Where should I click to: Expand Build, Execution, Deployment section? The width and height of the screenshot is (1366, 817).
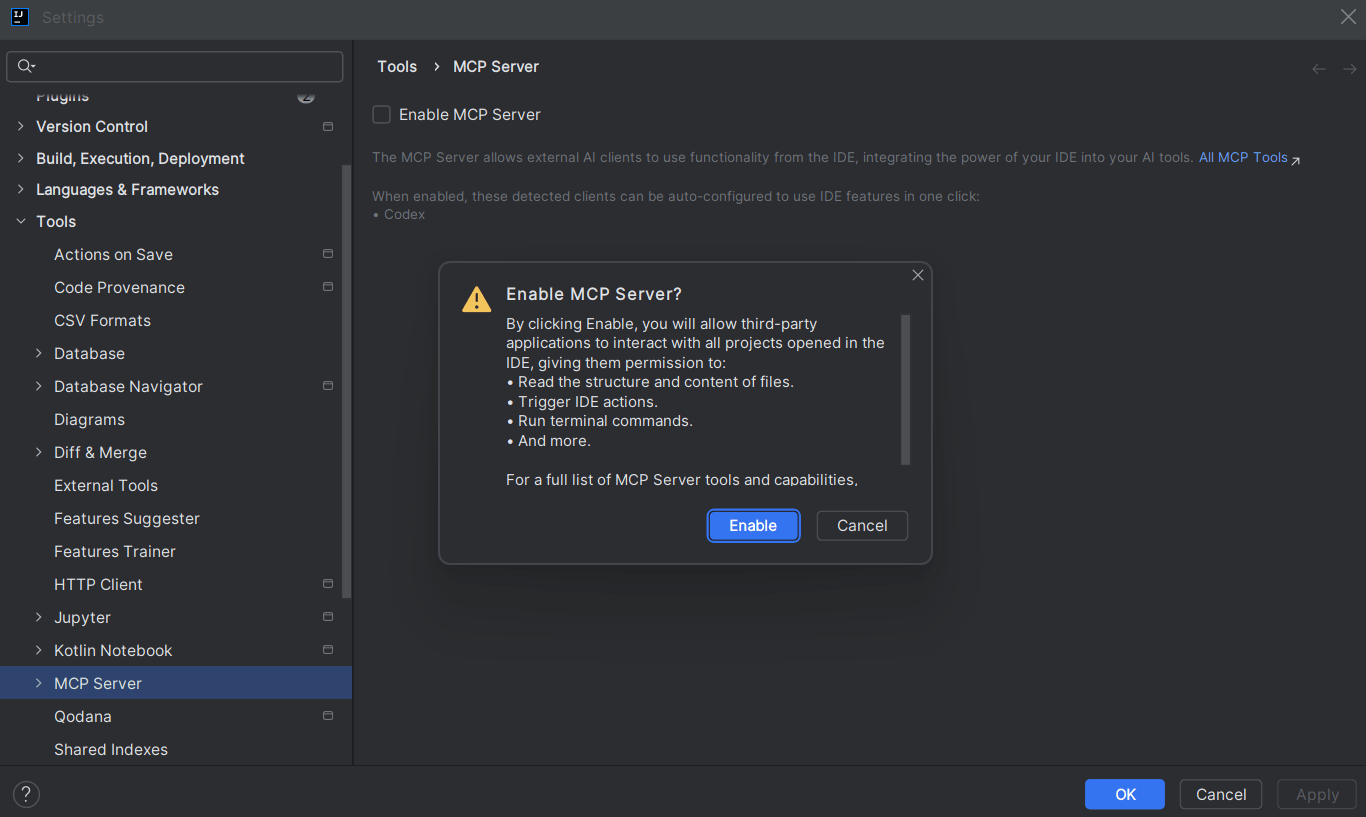(x=21, y=159)
